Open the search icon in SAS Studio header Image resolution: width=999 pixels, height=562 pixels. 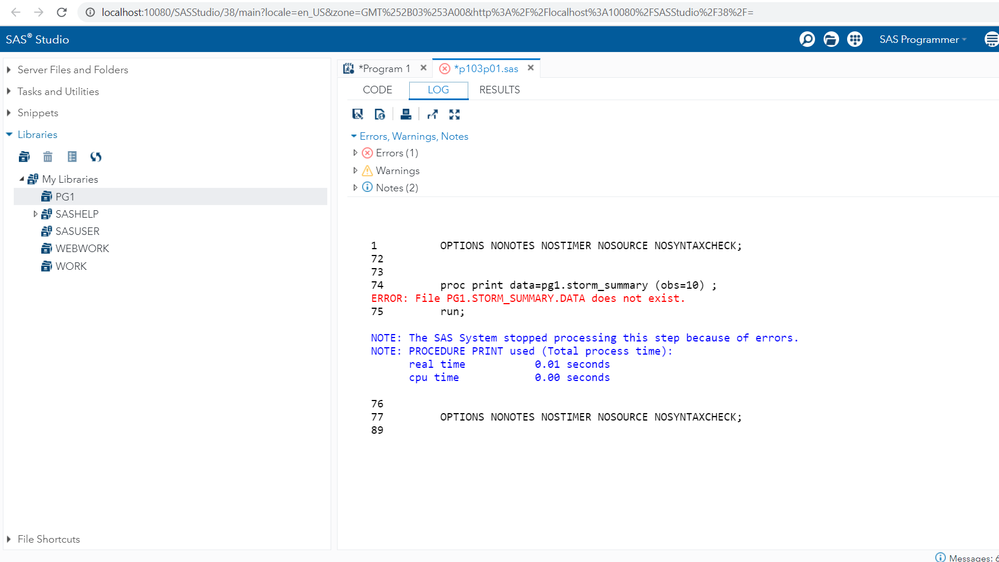[807, 39]
